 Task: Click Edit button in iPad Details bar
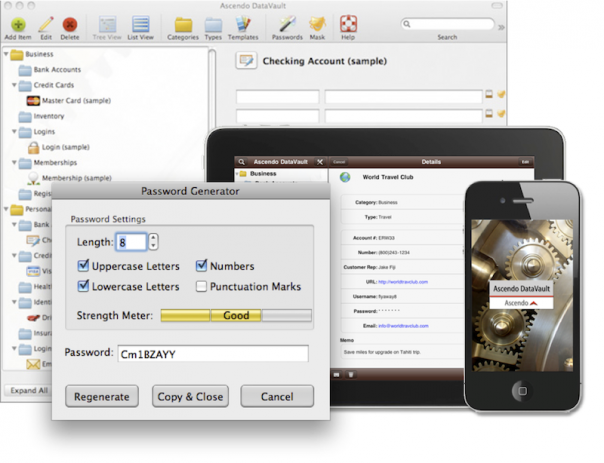pos(525,162)
